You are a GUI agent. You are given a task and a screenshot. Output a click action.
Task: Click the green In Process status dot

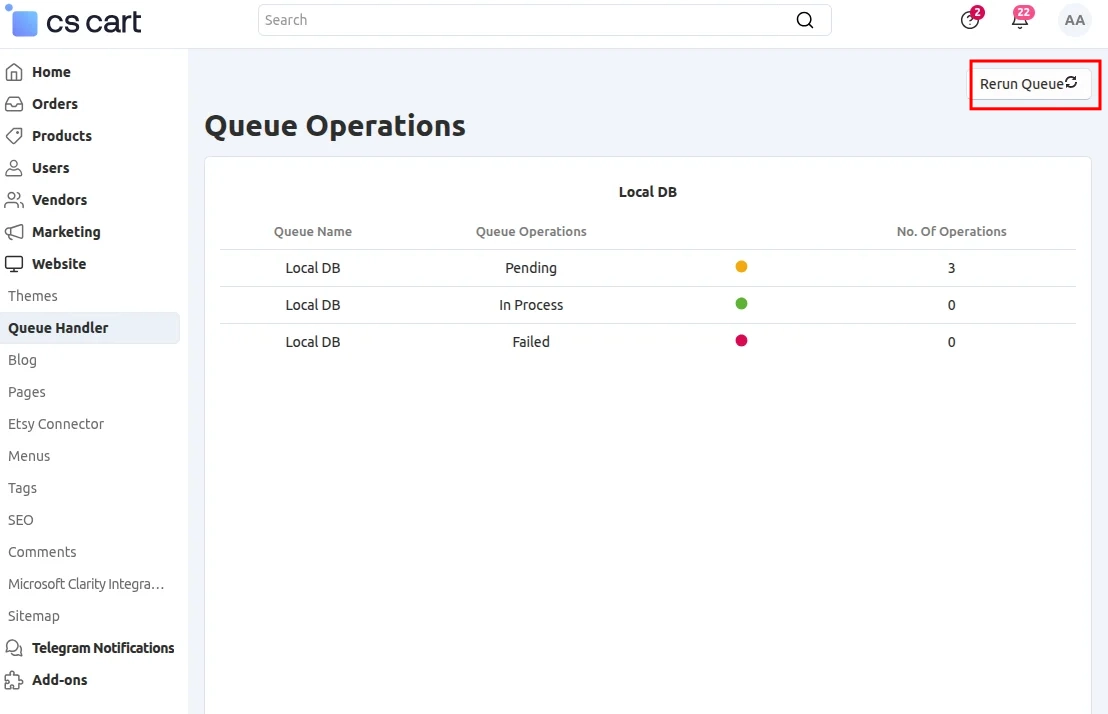pyautogui.click(x=741, y=303)
